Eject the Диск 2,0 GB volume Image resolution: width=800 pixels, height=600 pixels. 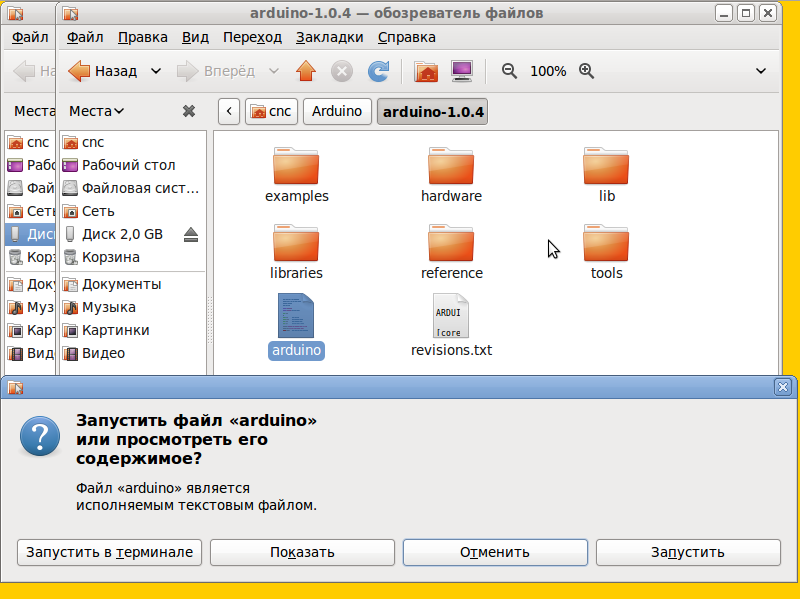pos(191,234)
